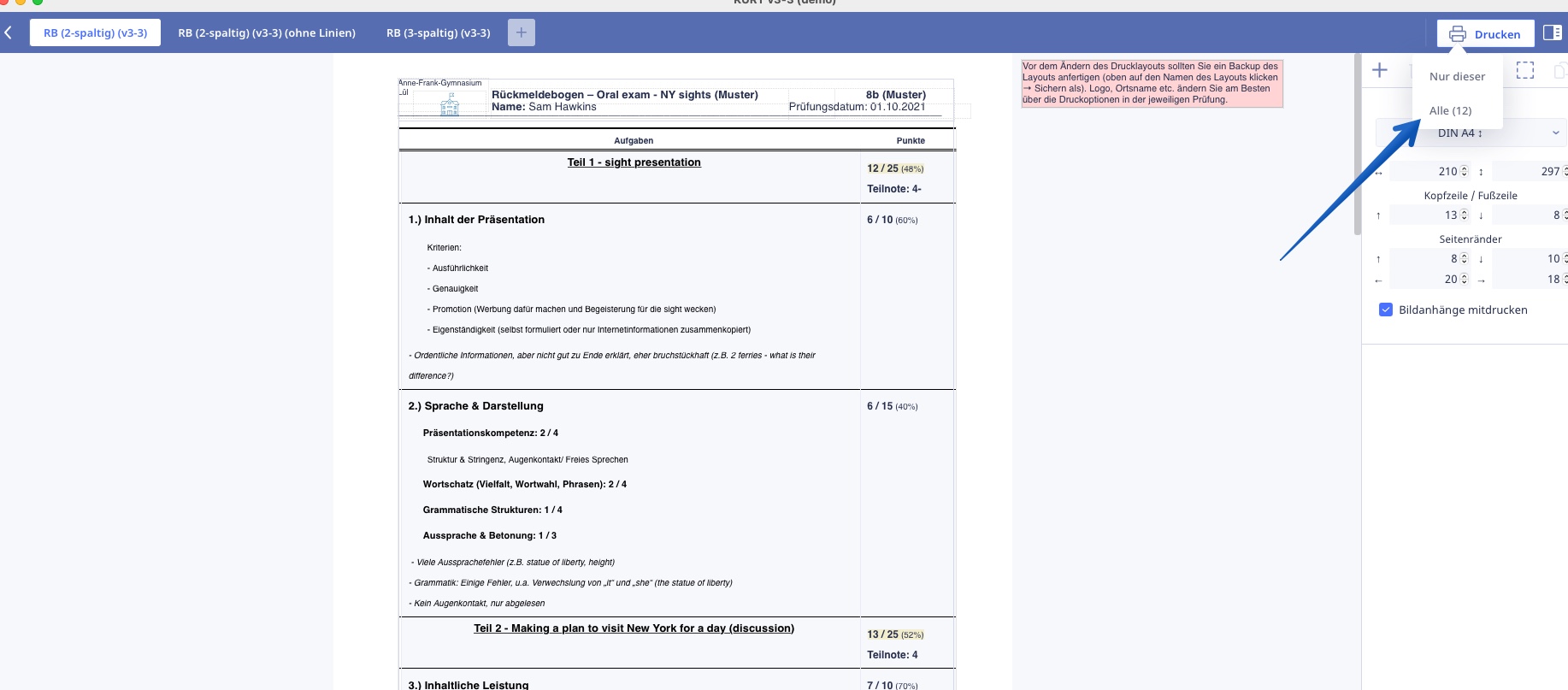
Task: Click '6 / 10 (60%)' points cell
Action: tap(892, 220)
